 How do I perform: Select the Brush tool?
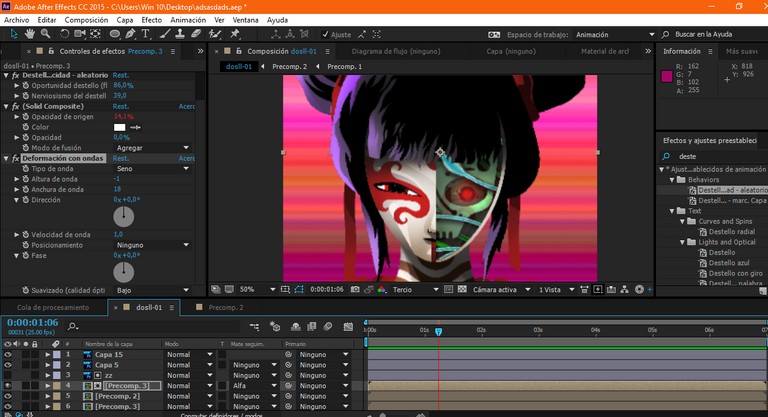click(165, 34)
